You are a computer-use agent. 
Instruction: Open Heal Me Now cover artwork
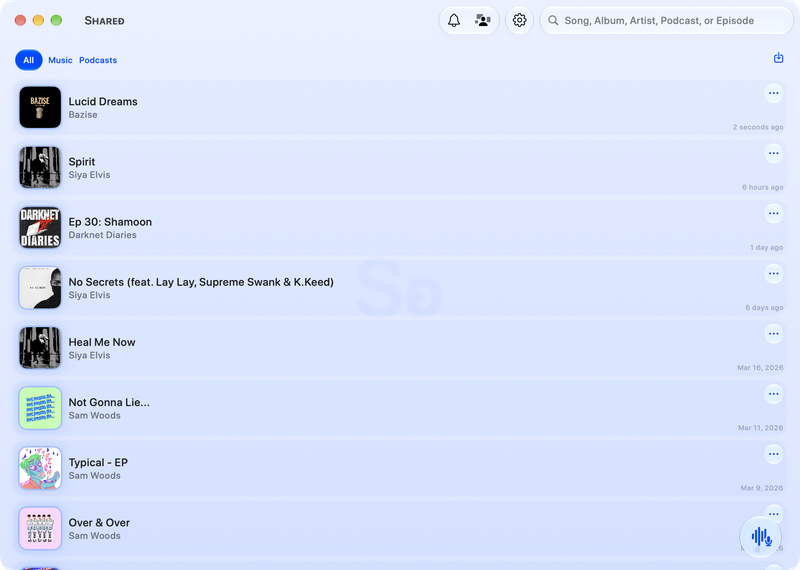pos(40,348)
